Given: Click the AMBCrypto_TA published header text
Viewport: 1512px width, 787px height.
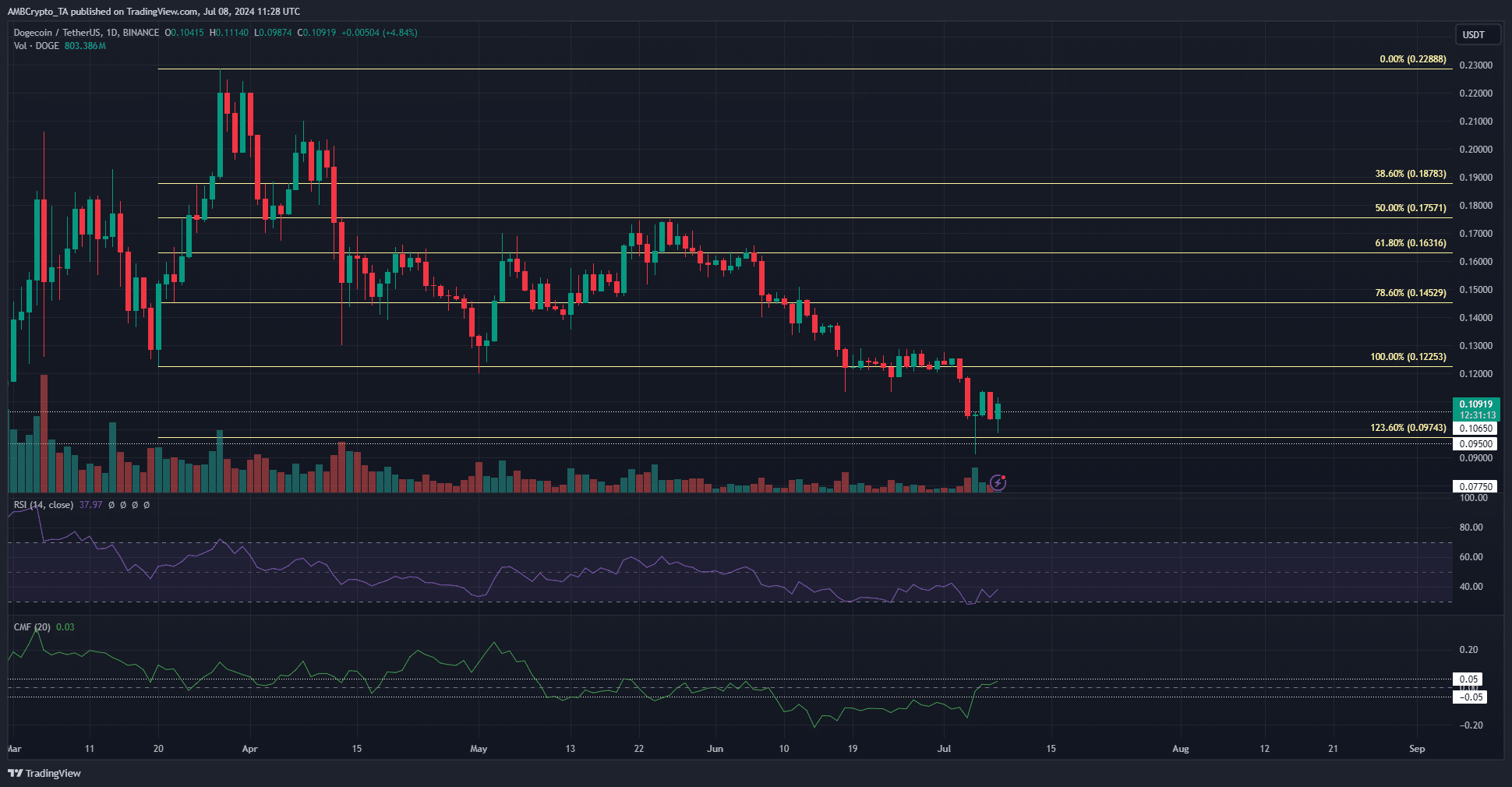Looking at the screenshot, I should coord(154,12).
